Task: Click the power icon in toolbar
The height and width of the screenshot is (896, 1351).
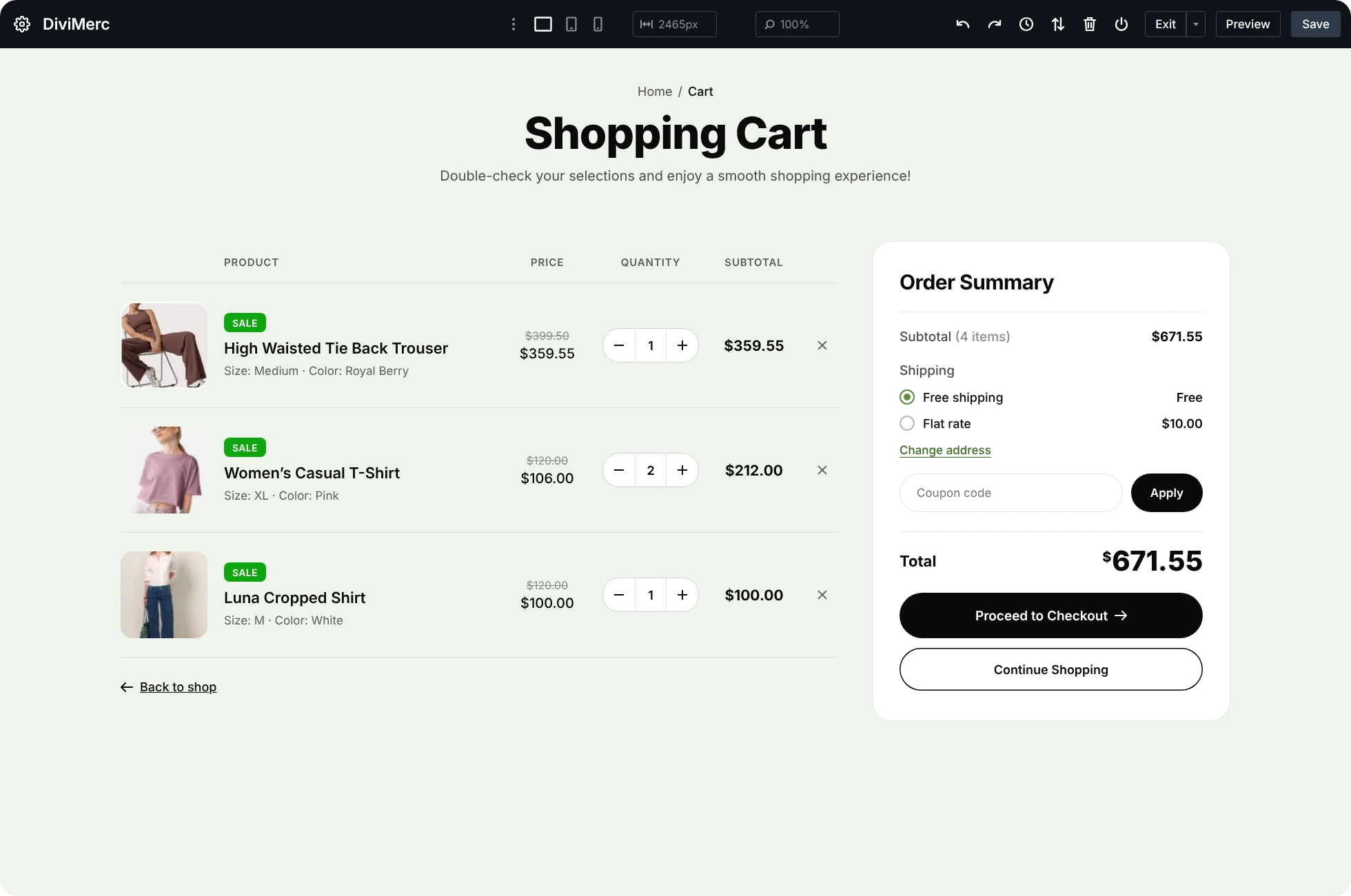Action: (1121, 24)
